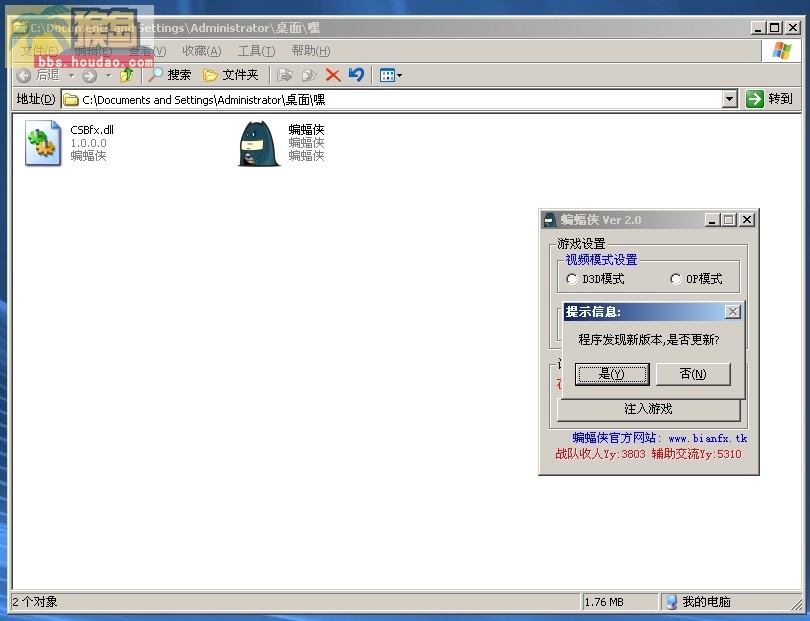The width and height of the screenshot is (810, 621).
Task: Select the CSBfx.dll file icon
Action: pos(43,143)
